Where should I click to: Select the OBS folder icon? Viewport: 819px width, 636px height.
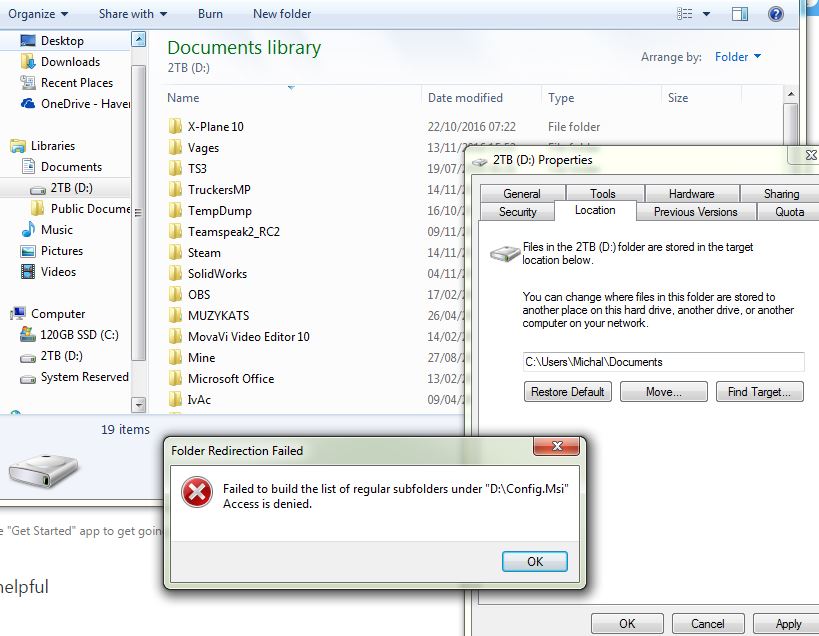[x=175, y=295]
